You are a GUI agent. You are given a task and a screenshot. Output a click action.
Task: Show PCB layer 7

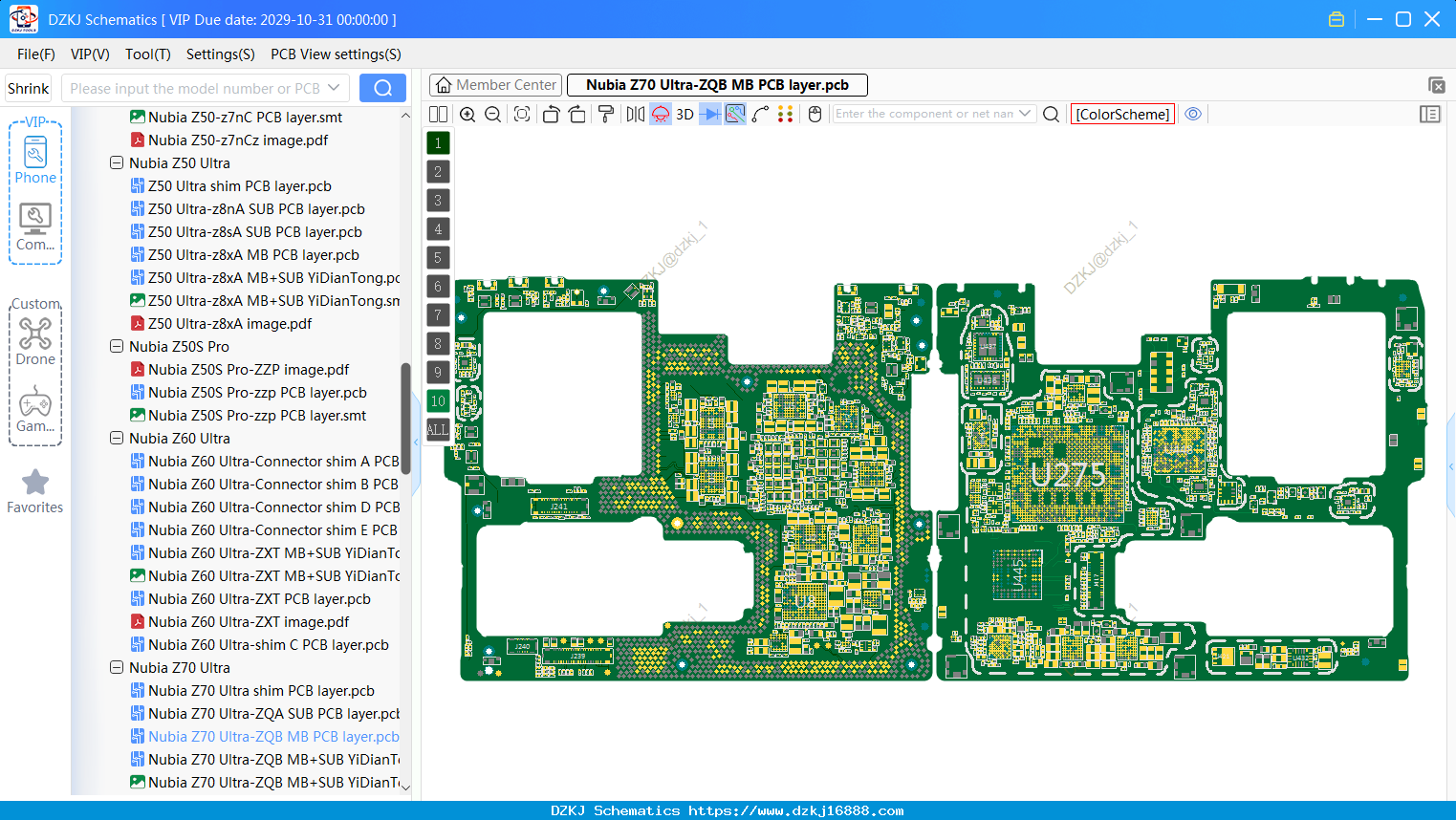[438, 315]
